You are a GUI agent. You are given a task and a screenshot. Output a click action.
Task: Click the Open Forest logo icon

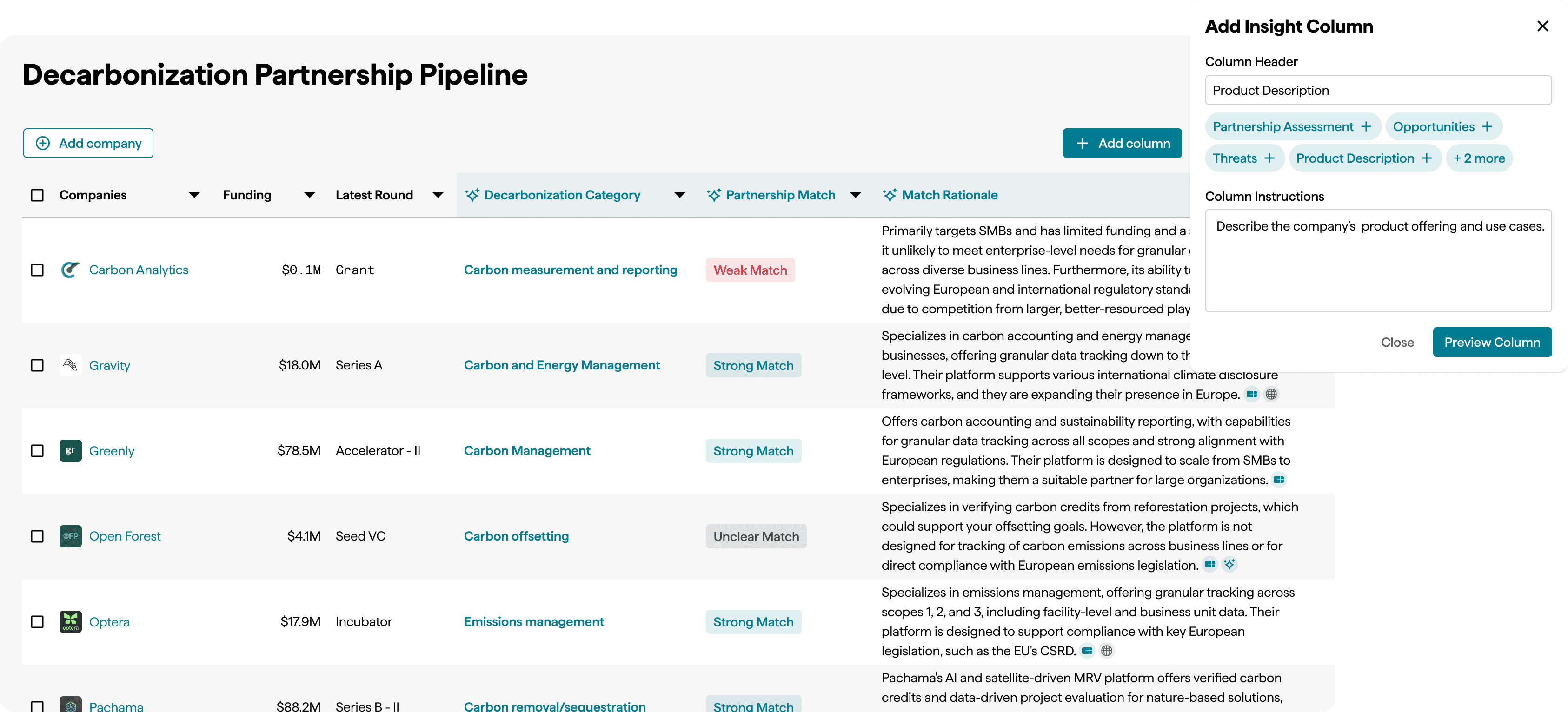pos(70,536)
